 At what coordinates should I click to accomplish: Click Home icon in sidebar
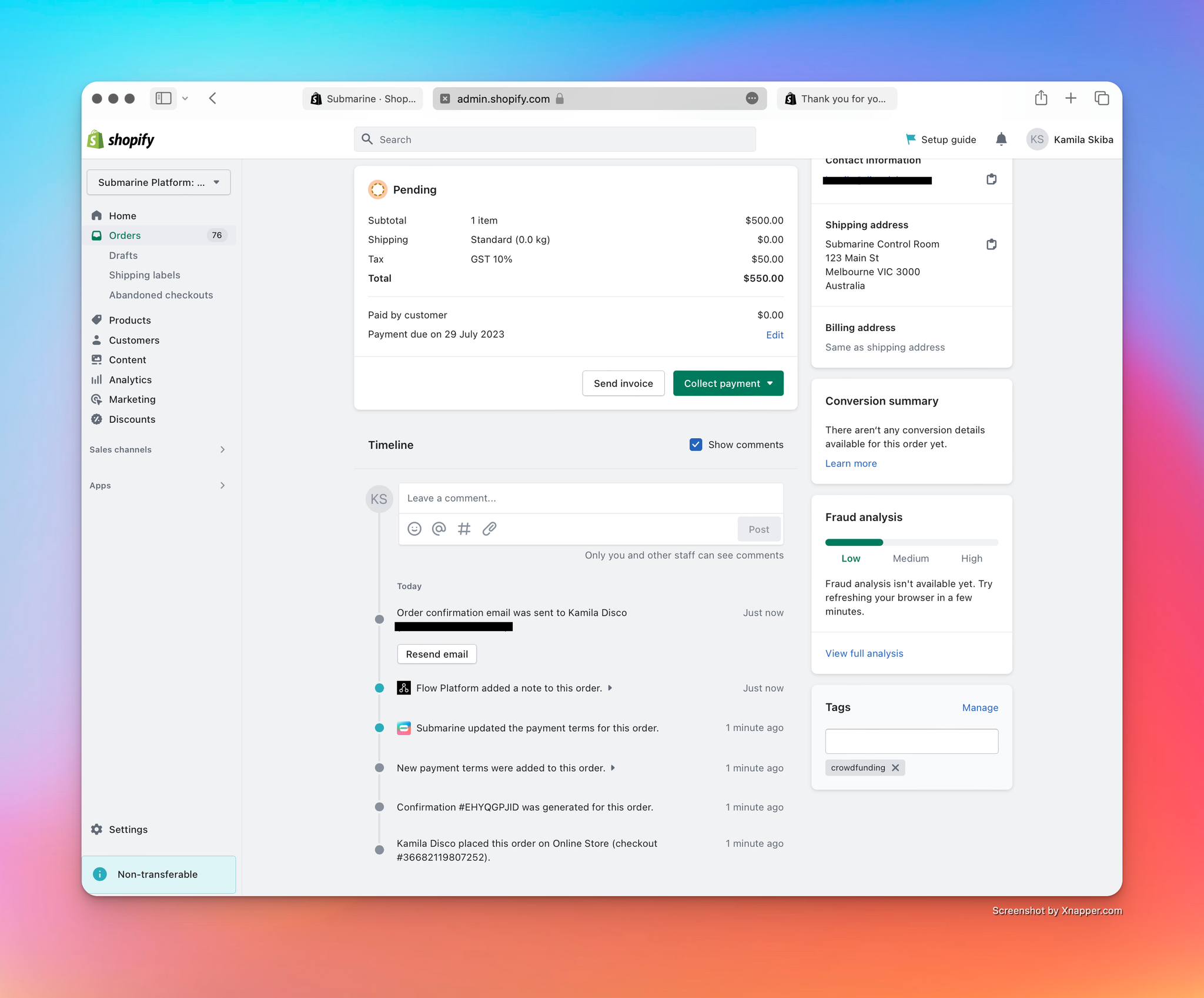point(97,216)
